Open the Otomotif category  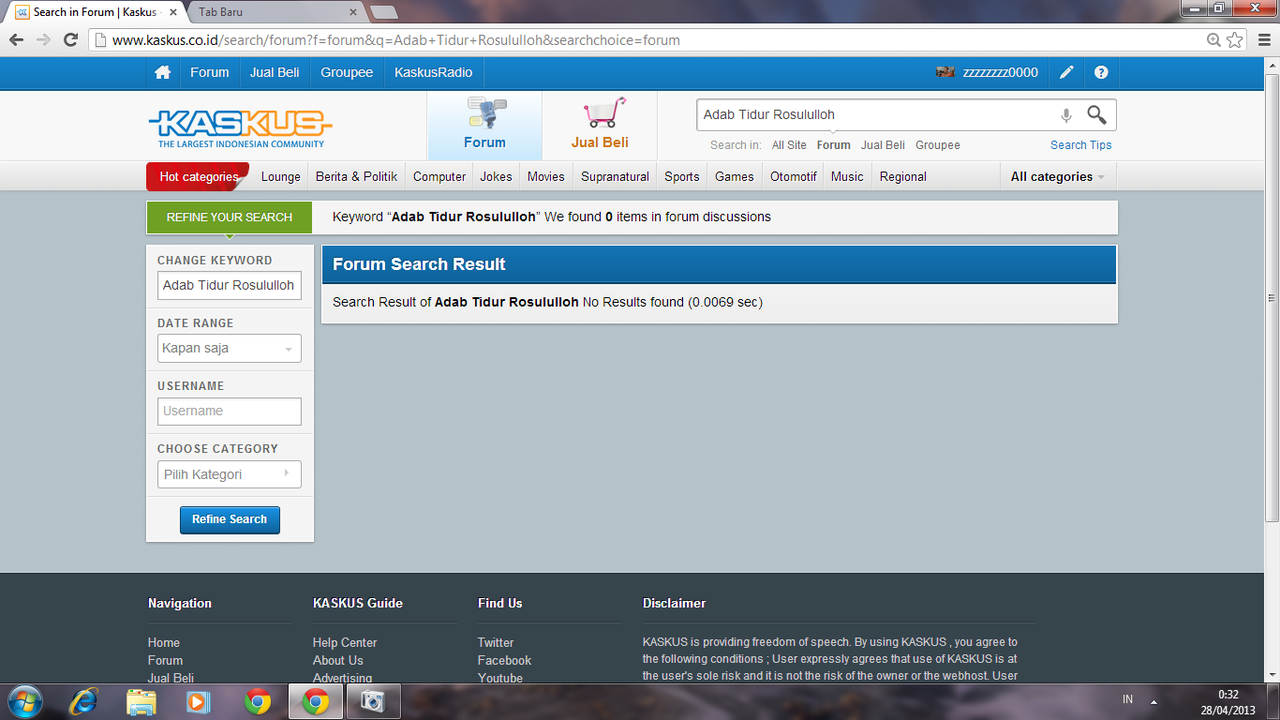tap(794, 177)
